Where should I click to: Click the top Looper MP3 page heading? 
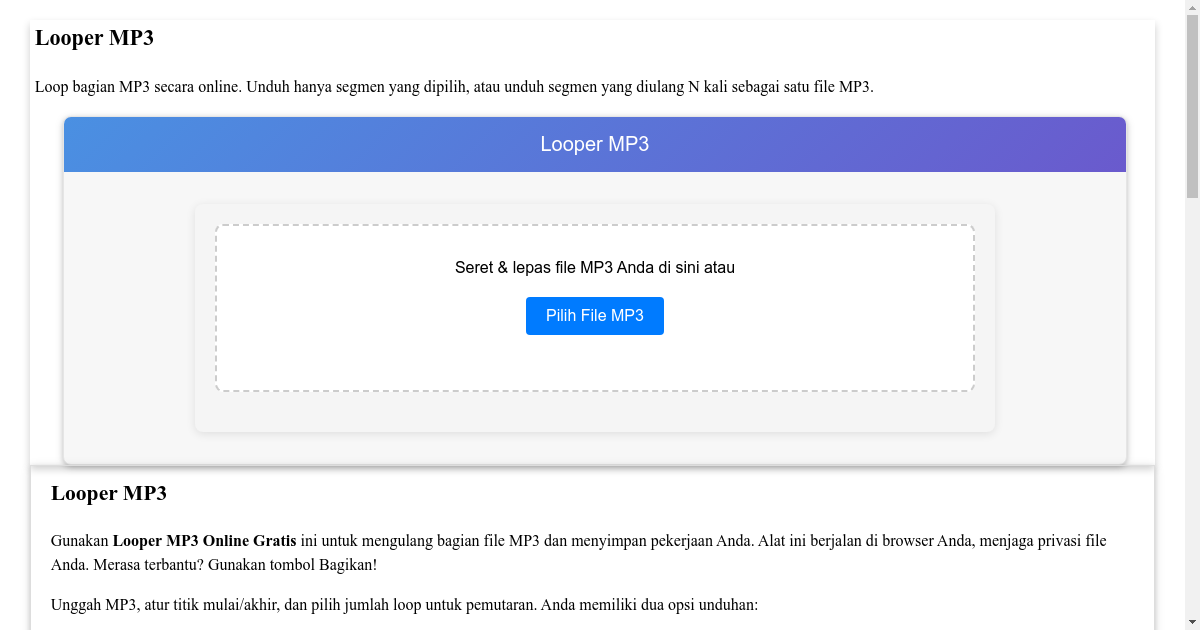click(94, 38)
